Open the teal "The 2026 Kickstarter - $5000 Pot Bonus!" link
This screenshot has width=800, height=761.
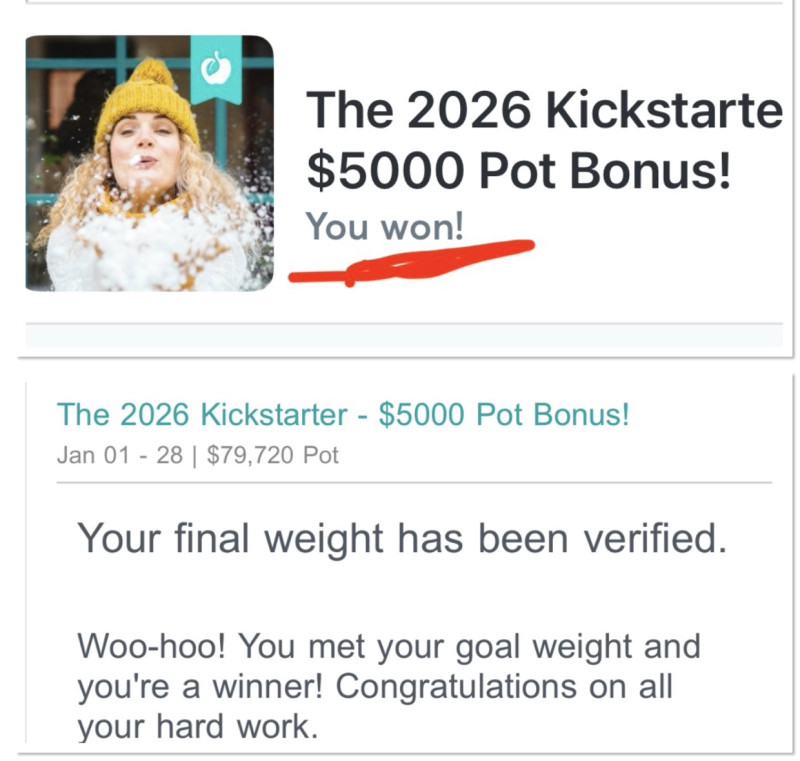[x=343, y=415]
